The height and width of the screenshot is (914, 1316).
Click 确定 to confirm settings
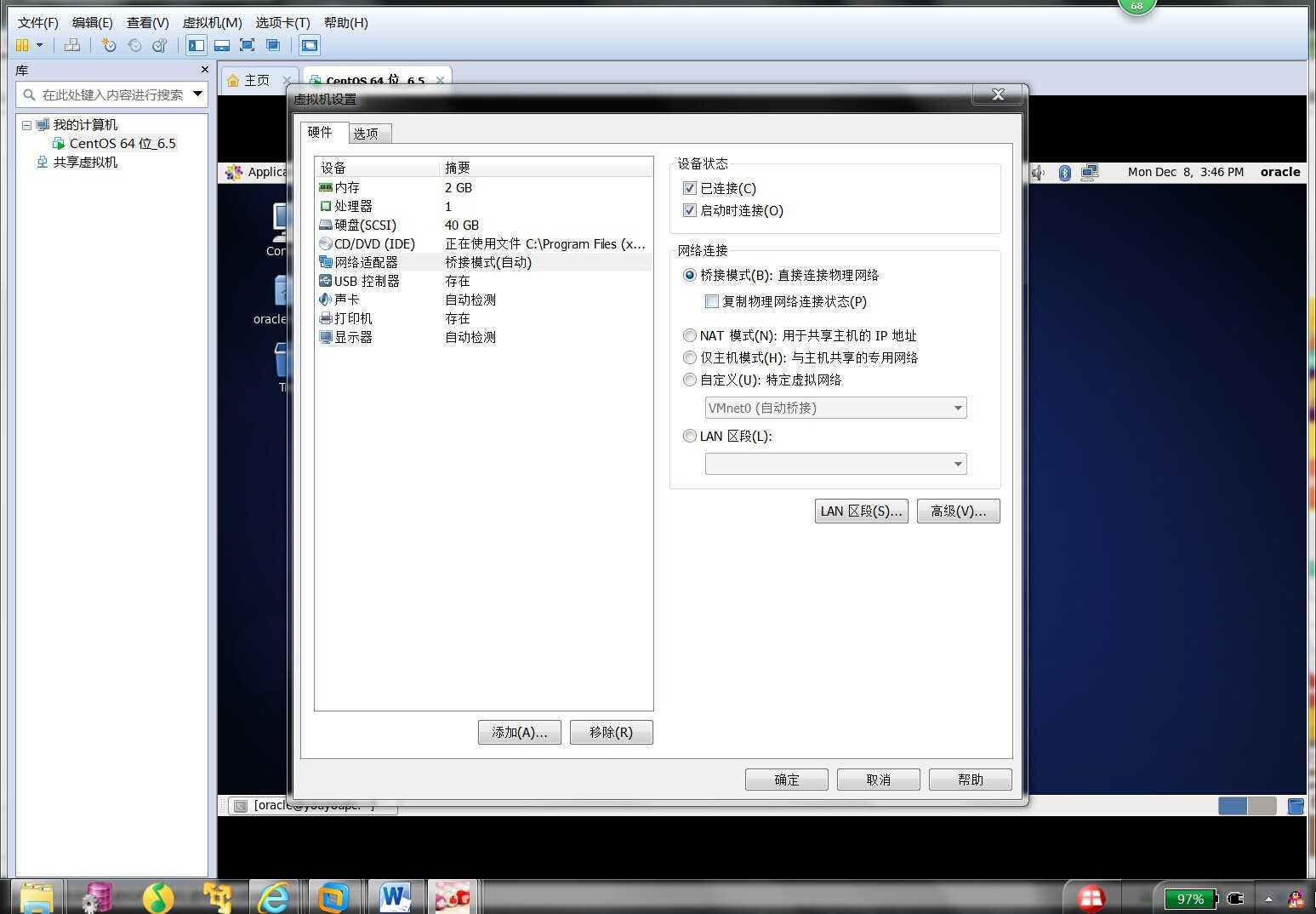coord(786,780)
